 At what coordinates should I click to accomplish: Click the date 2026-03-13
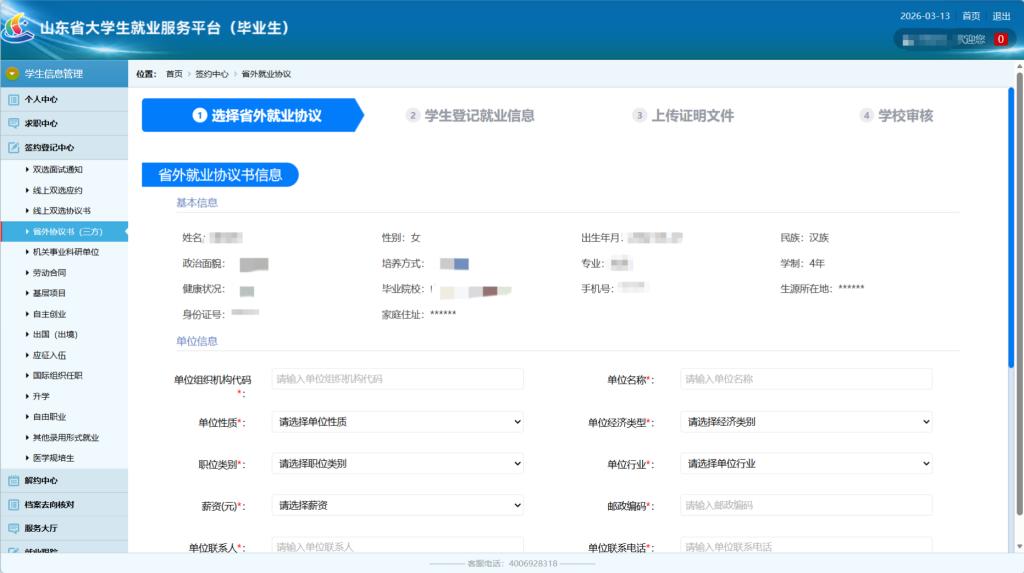925,16
